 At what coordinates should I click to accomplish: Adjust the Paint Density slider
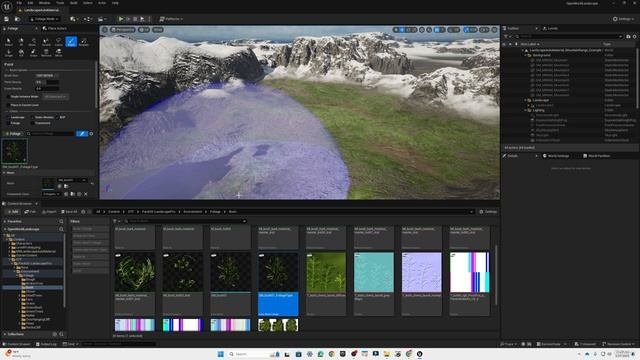(47, 82)
